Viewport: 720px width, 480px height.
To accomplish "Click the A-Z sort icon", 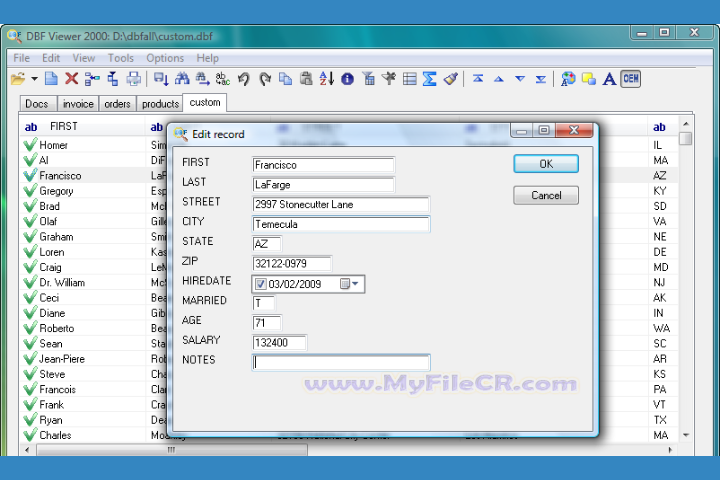I will pos(326,79).
